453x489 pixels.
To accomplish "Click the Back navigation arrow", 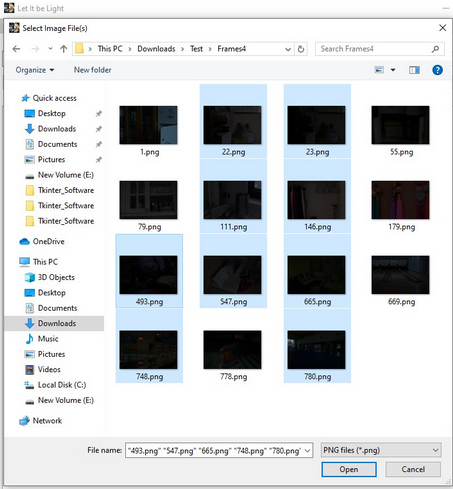I will [16, 49].
